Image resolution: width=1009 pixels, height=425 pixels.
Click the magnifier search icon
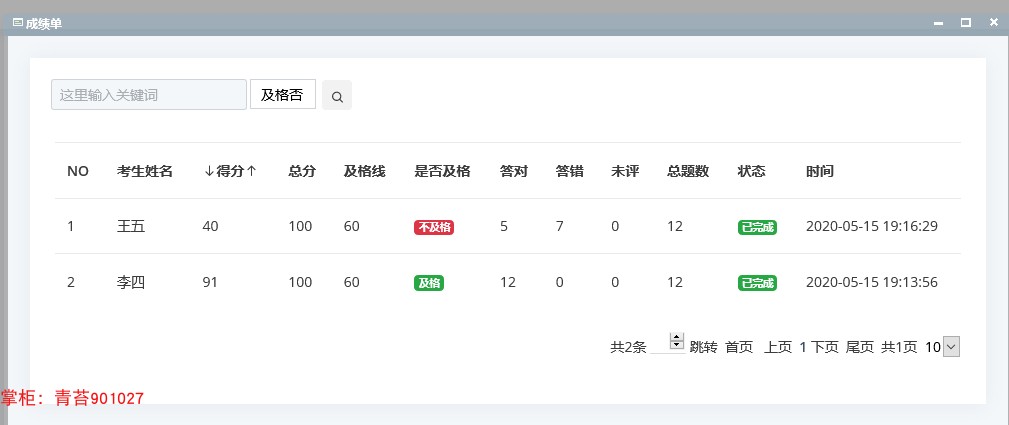[x=337, y=96]
